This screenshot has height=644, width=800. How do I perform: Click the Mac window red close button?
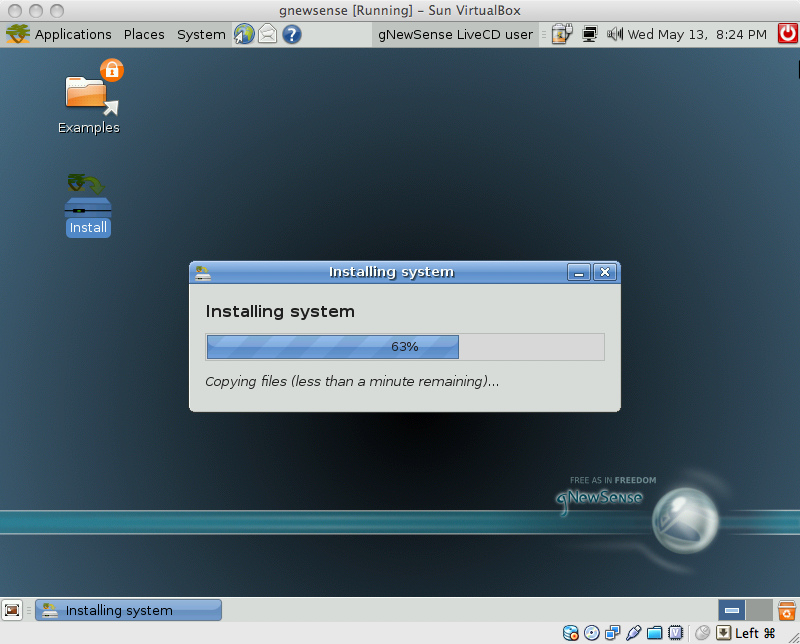click(x=15, y=10)
